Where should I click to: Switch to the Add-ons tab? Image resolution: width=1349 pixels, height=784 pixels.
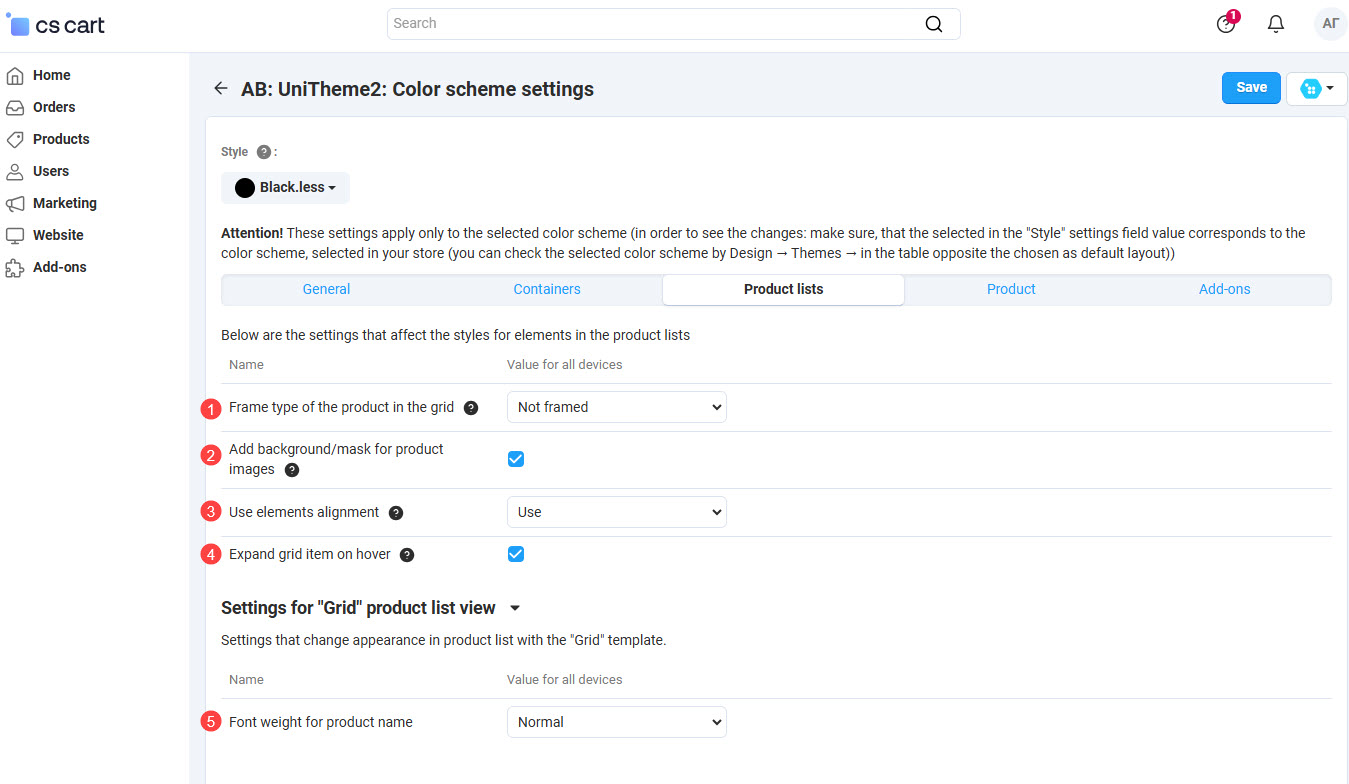click(x=1225, y=289)
